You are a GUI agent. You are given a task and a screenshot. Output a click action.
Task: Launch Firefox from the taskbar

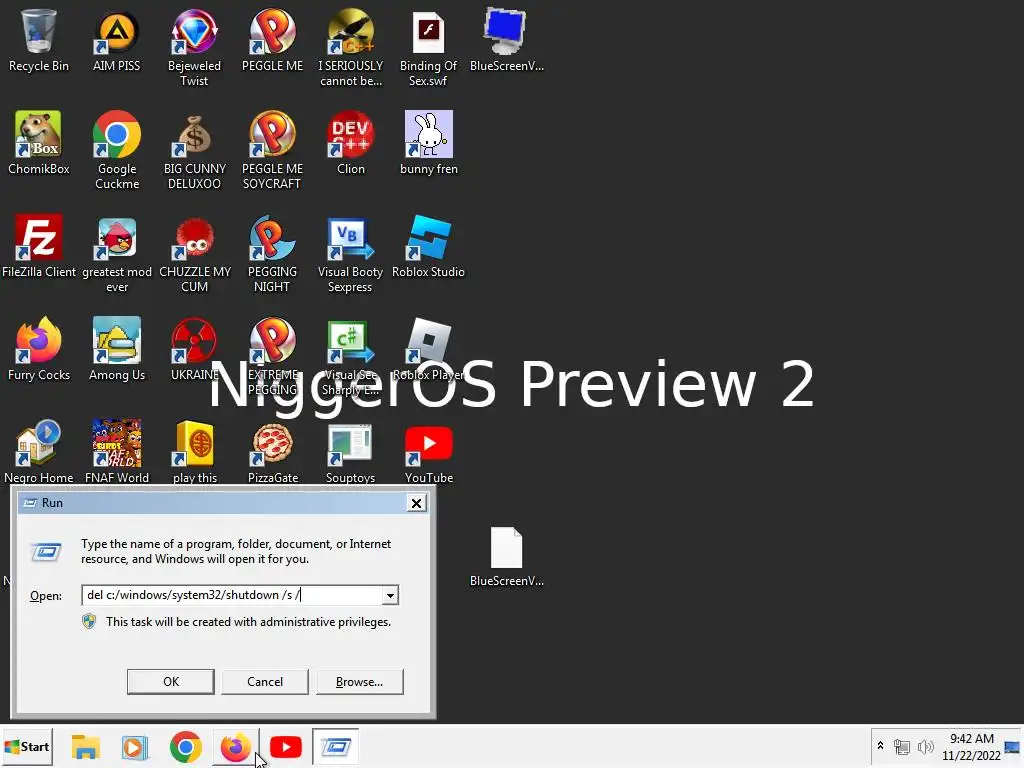235,746
